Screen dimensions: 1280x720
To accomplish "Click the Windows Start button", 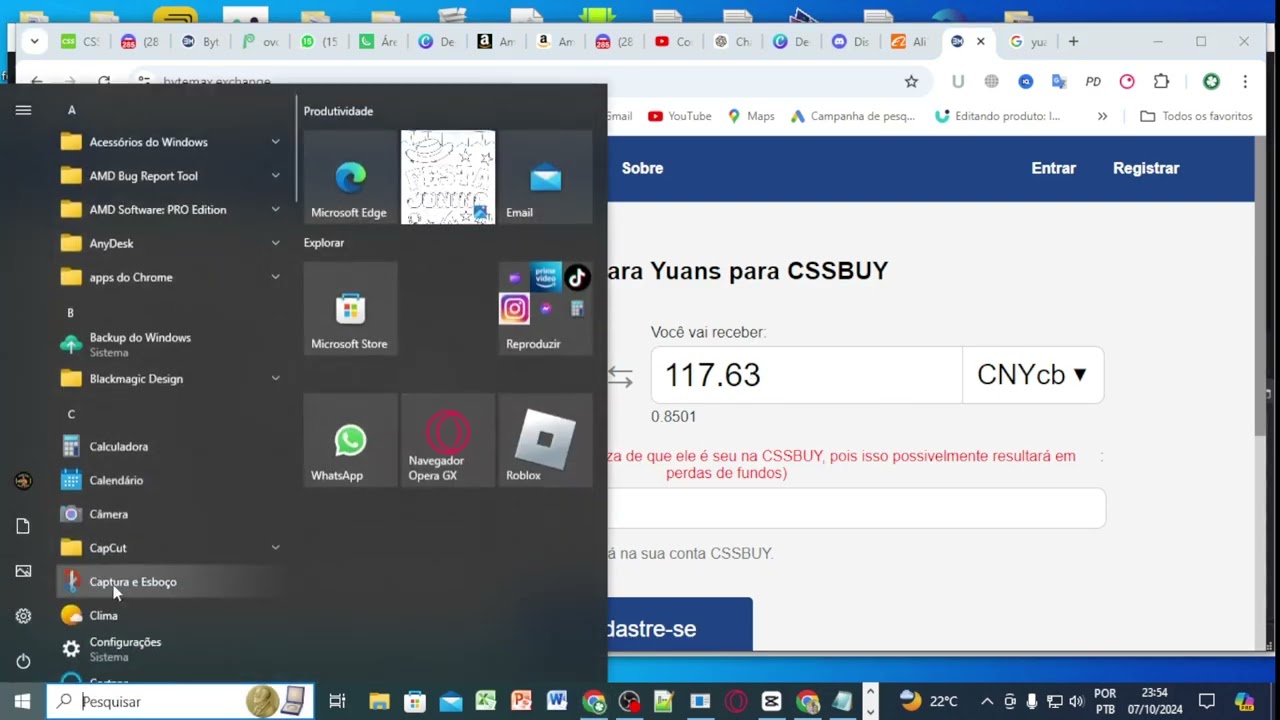I will coord(22,701).
